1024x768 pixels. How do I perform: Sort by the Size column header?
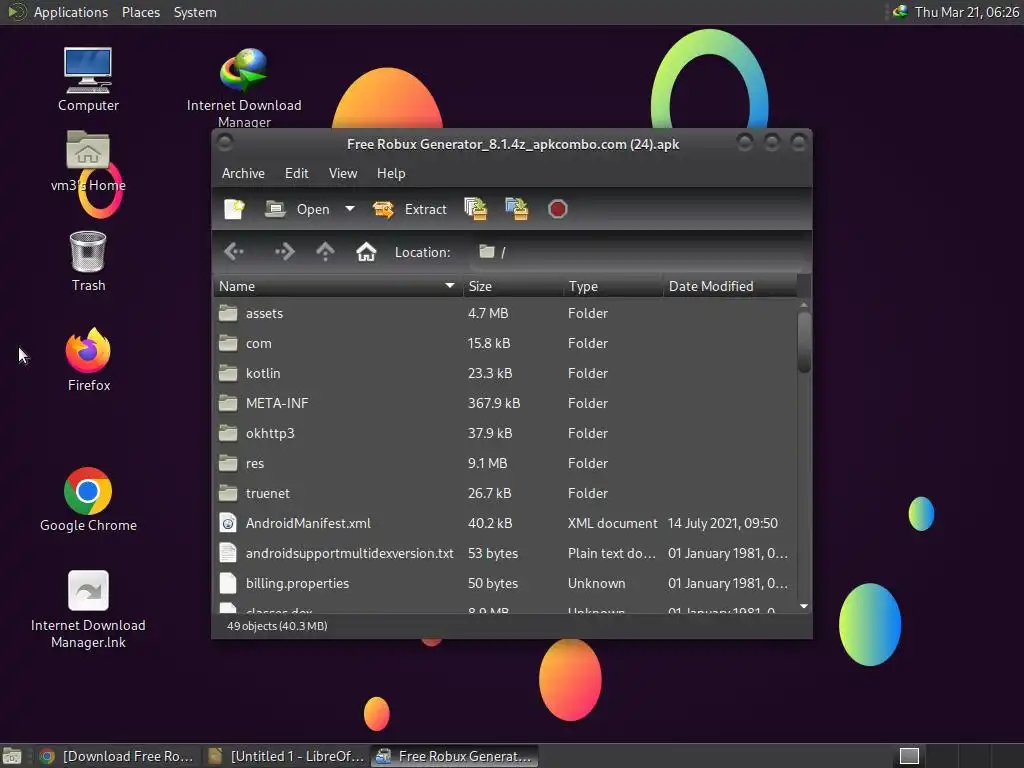[513, 286]
